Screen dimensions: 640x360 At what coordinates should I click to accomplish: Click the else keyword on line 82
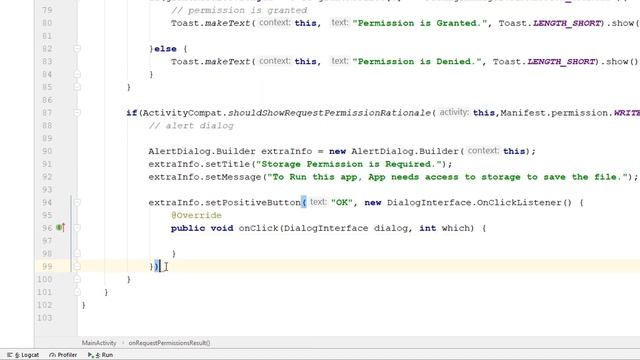pyautogui.click(x=165, y=49)
